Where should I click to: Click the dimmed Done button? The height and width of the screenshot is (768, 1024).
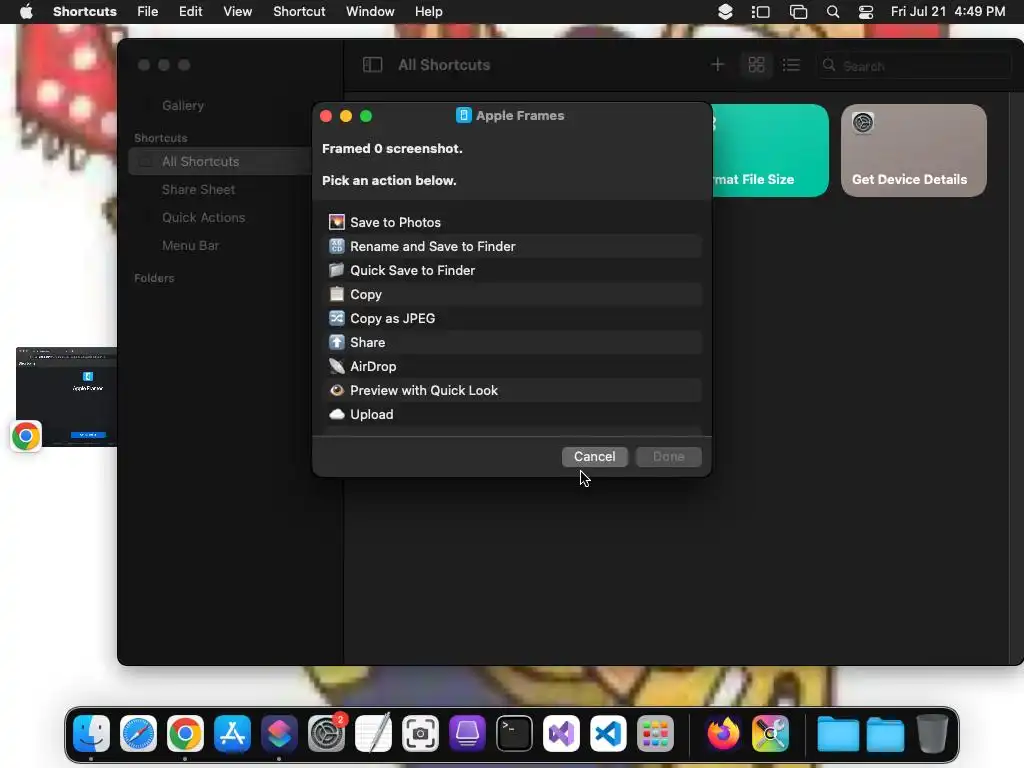(x=669, y=456)
